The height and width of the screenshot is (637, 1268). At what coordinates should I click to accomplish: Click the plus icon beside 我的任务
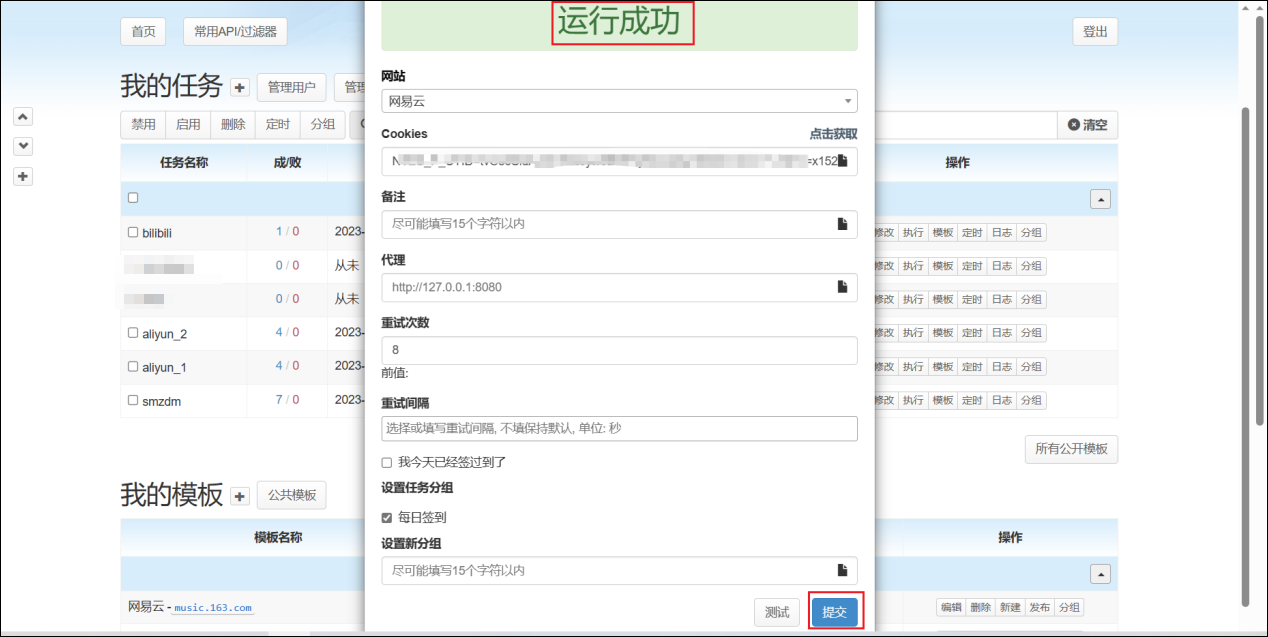tap(240, 88)
